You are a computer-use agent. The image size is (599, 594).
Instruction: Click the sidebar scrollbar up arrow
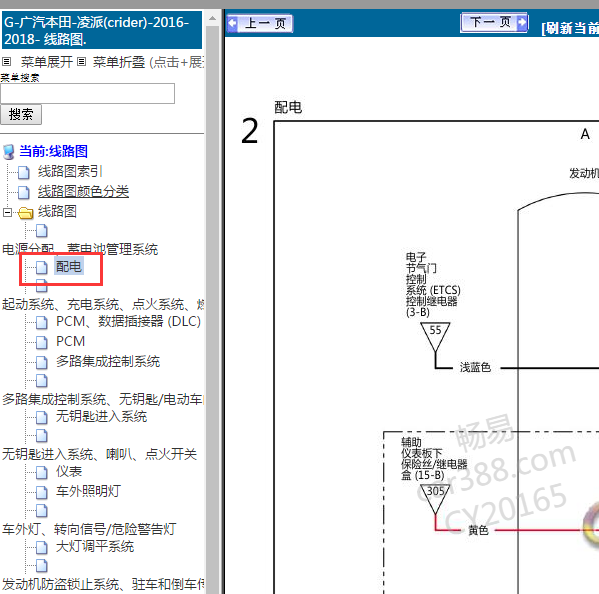[212, 18]
